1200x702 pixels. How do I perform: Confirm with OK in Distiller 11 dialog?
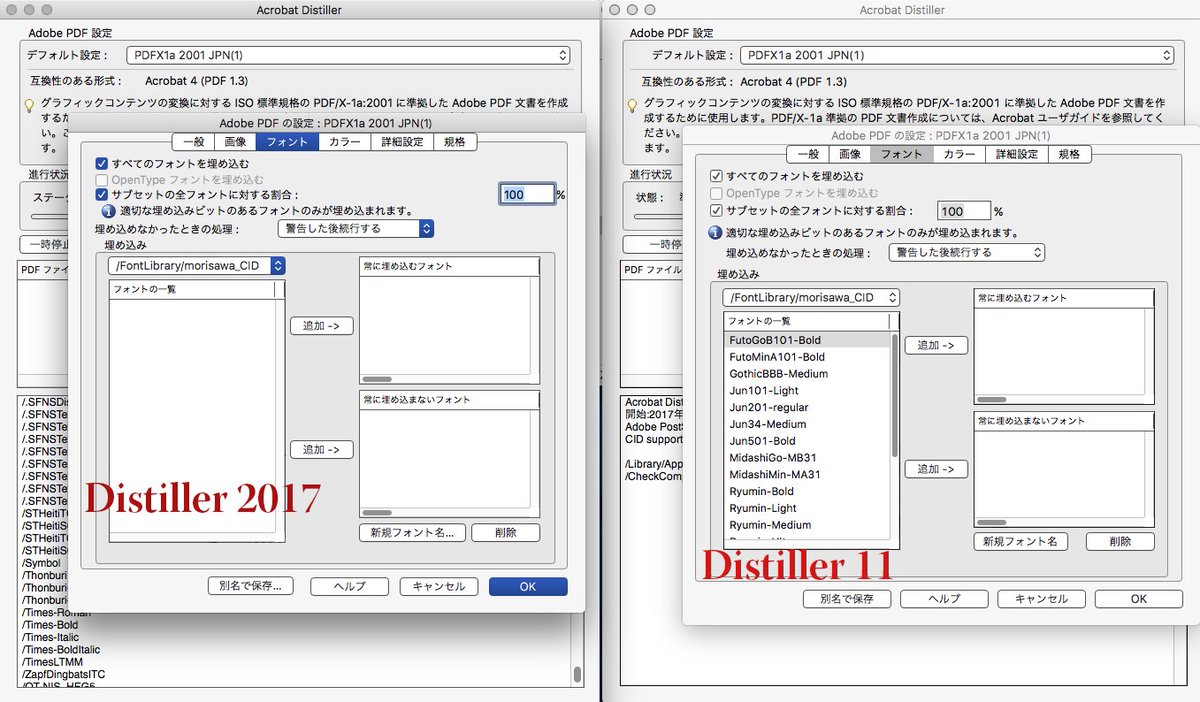pyautogui.click(x=1138, y=598)
